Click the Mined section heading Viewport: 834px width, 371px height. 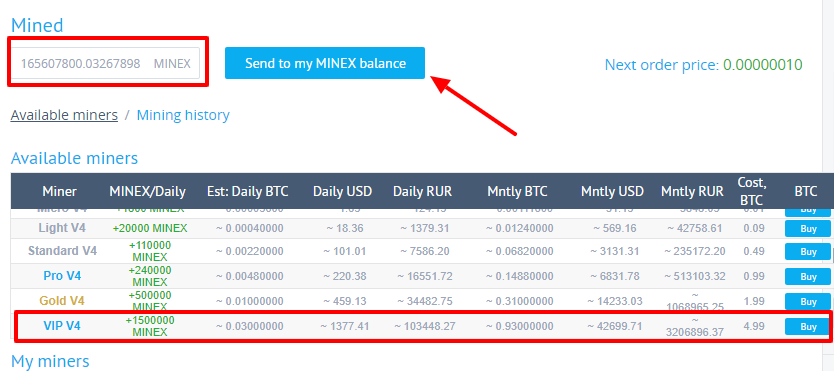(37, 25)
